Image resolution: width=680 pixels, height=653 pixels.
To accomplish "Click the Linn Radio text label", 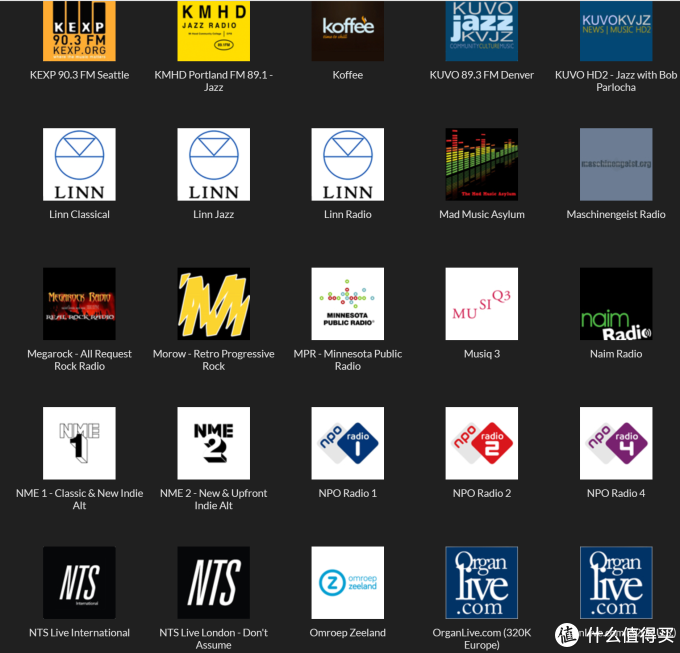I will coord(348,214).
